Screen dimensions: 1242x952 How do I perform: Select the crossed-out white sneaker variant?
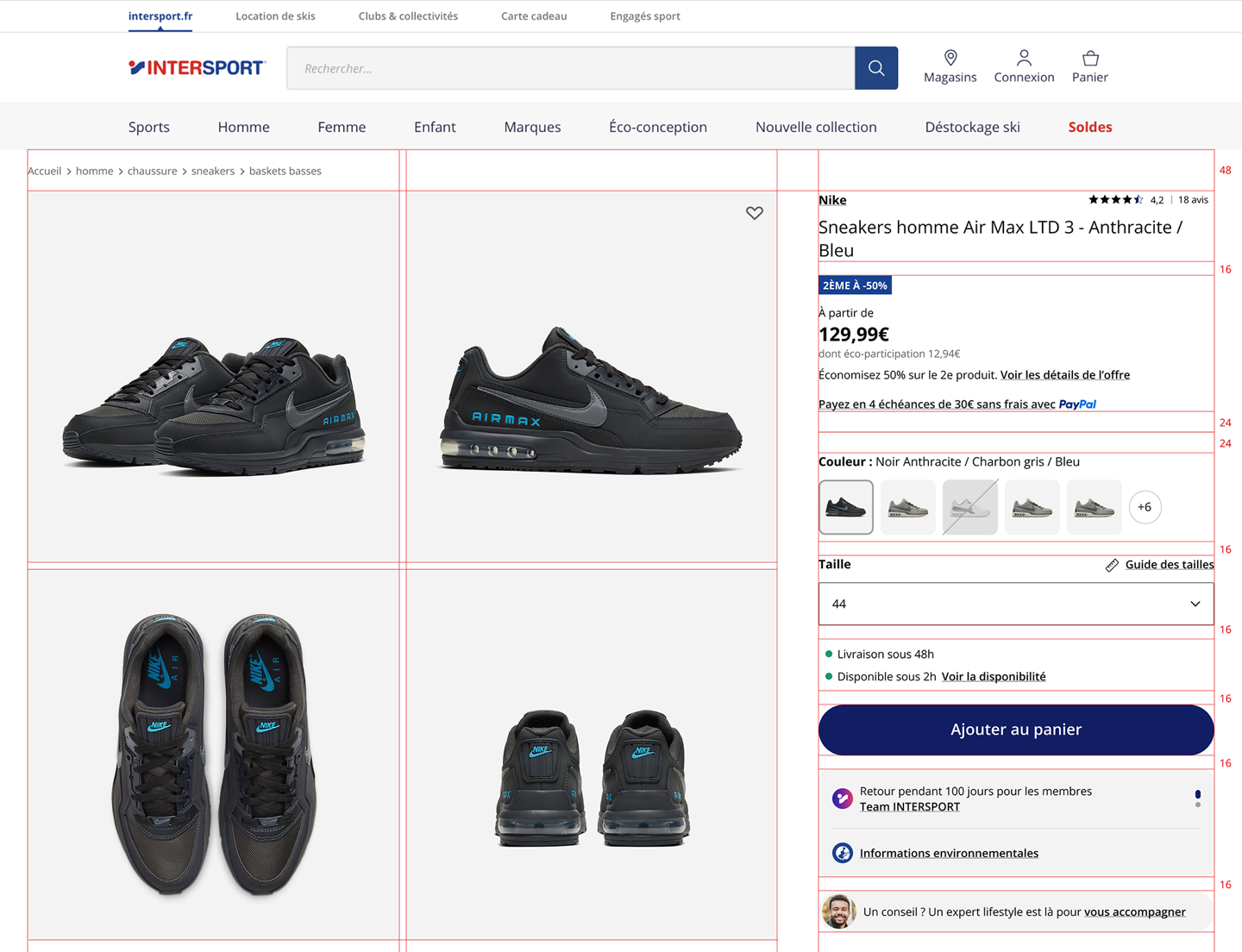970,507
